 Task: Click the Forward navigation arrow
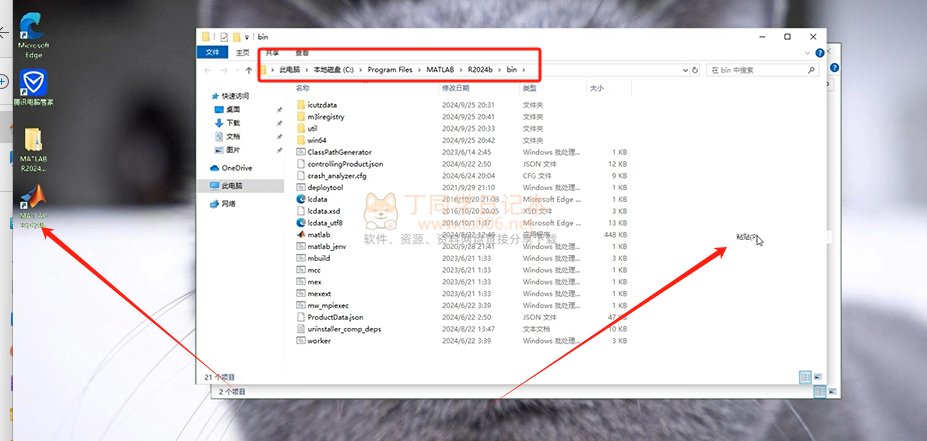pos(224,70)
